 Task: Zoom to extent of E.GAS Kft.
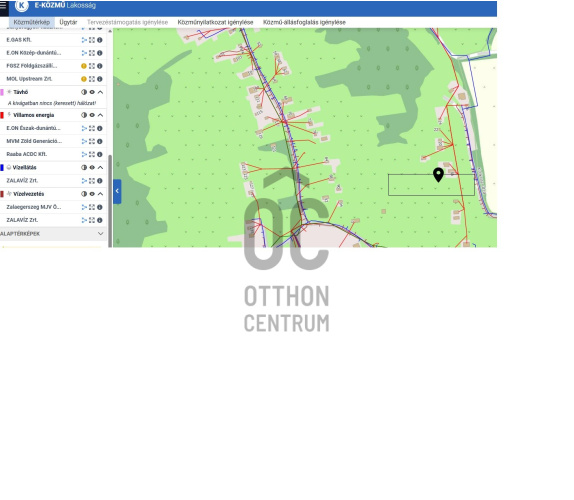pyautogui.click(x=92, y=40)
